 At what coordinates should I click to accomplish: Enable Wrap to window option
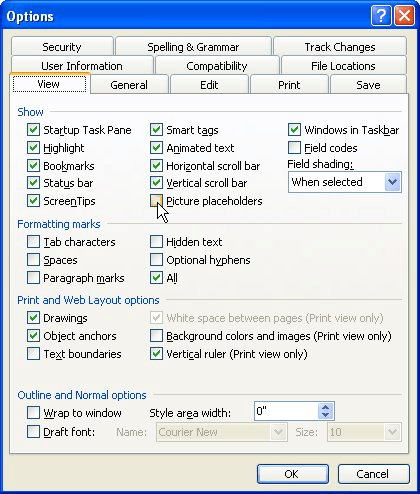point(33,413)
